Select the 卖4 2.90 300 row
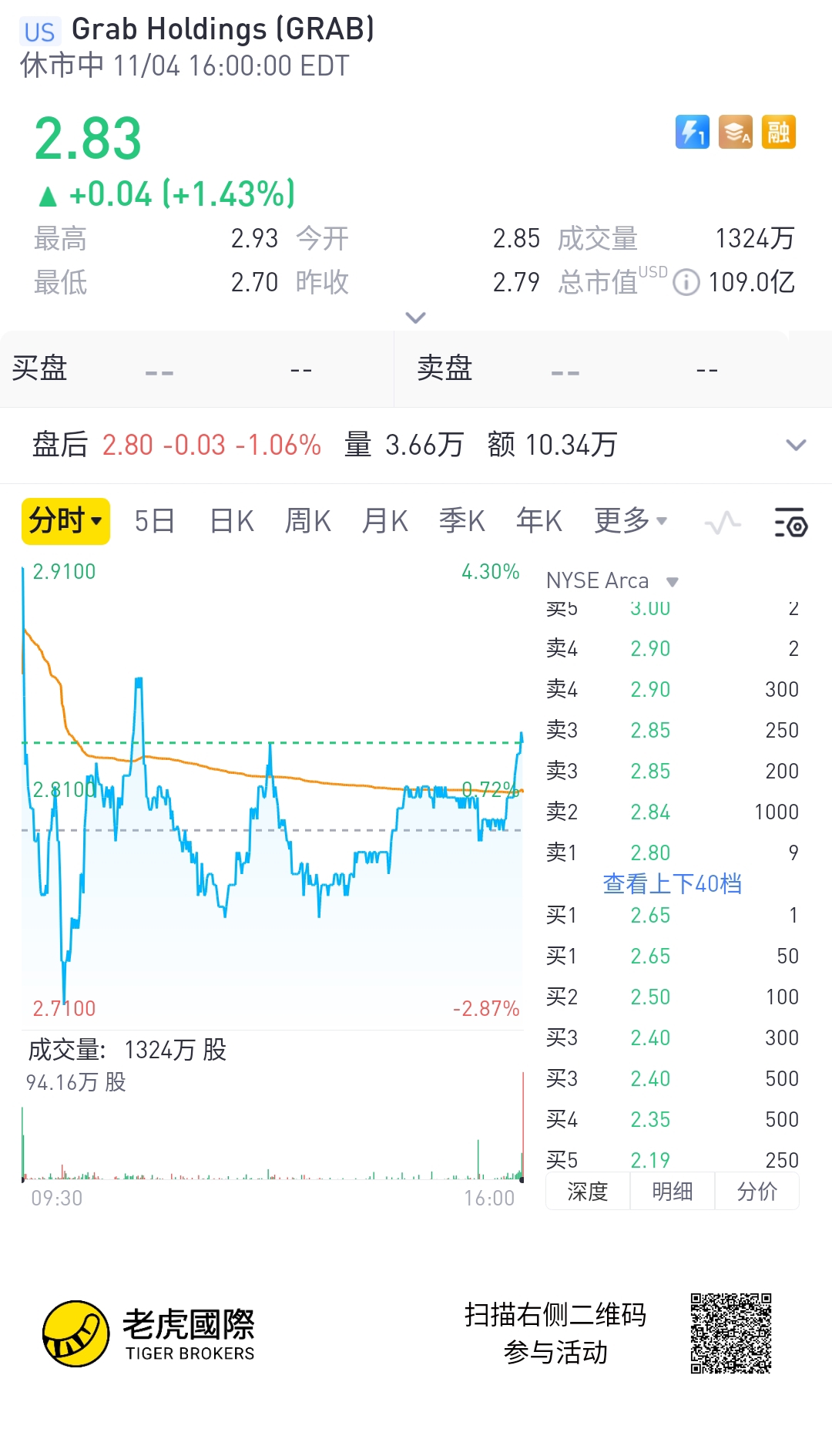 pos(672,689)
